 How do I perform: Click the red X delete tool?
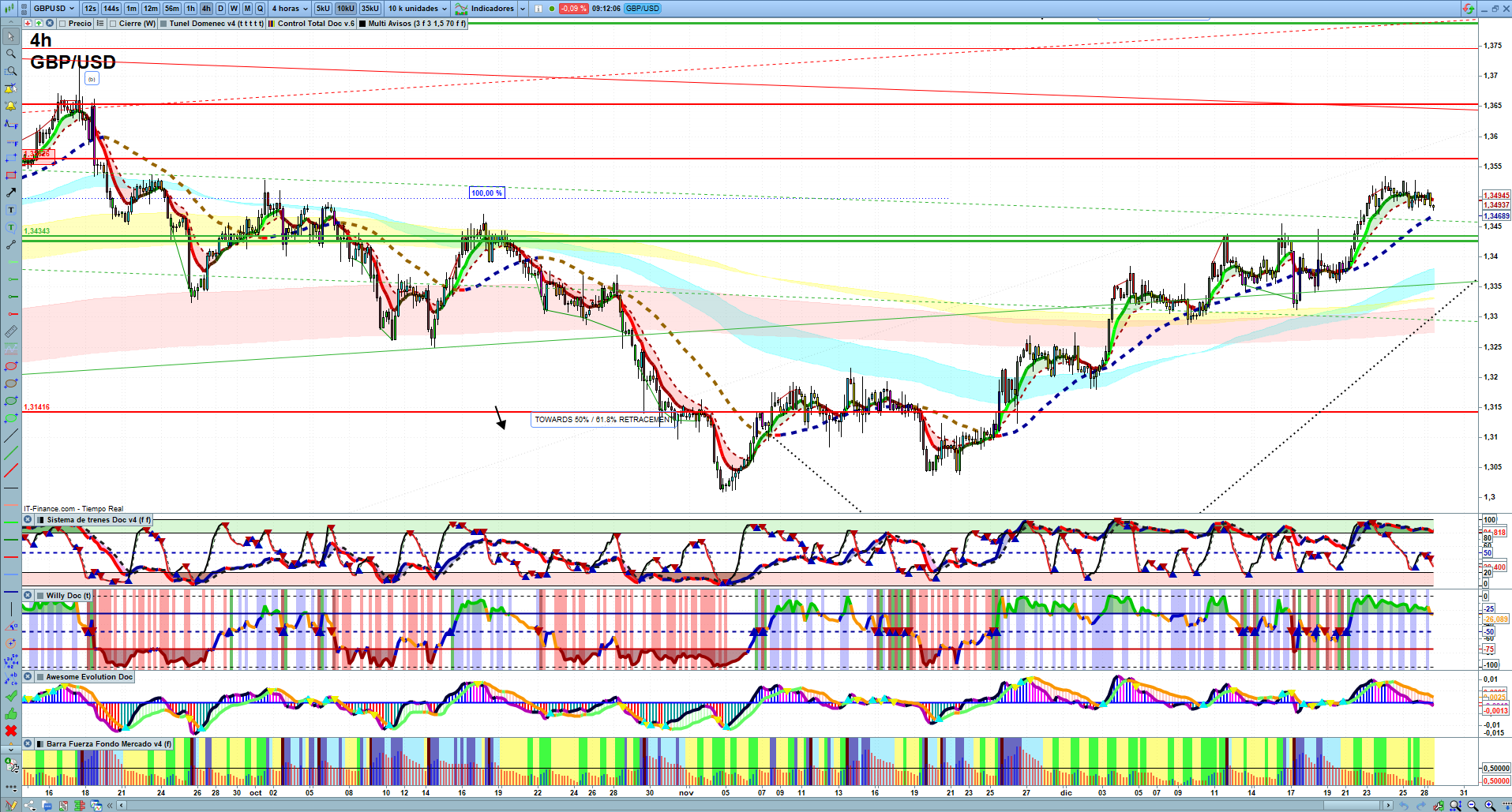pos(11,731)
